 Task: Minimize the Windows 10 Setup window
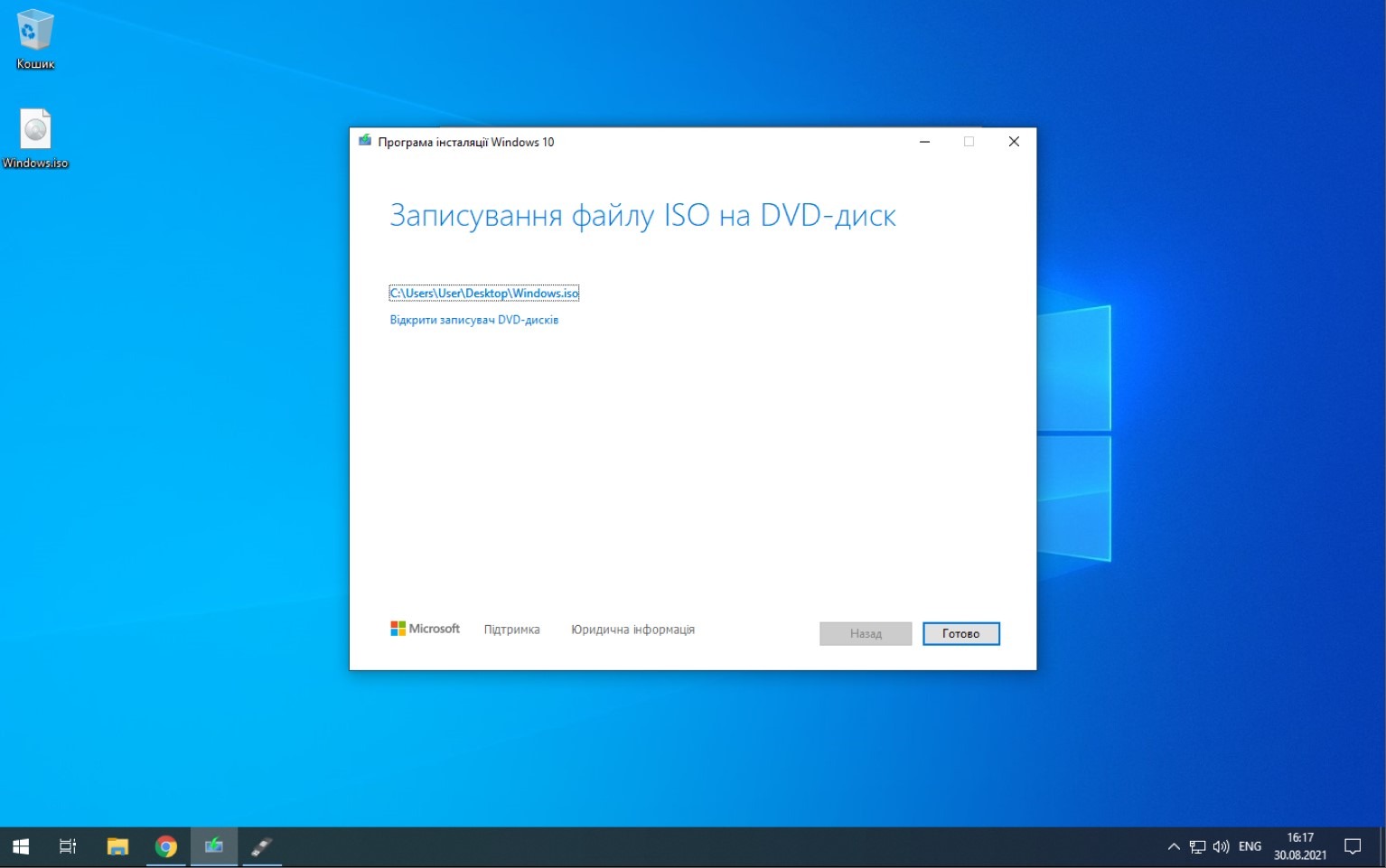[x=924, y=142]
